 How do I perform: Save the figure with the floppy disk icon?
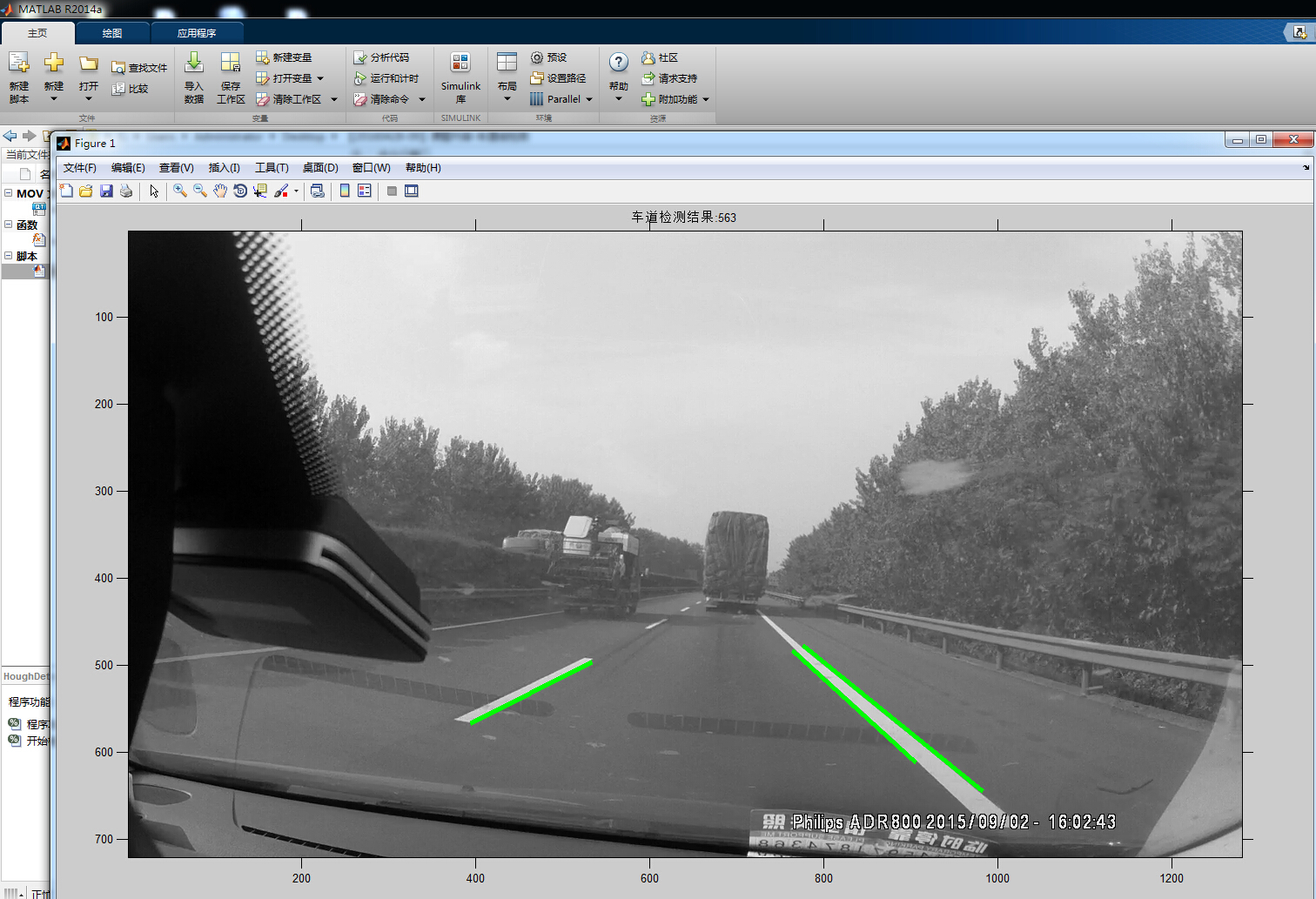pyautogui.click(x=106, y=191)
